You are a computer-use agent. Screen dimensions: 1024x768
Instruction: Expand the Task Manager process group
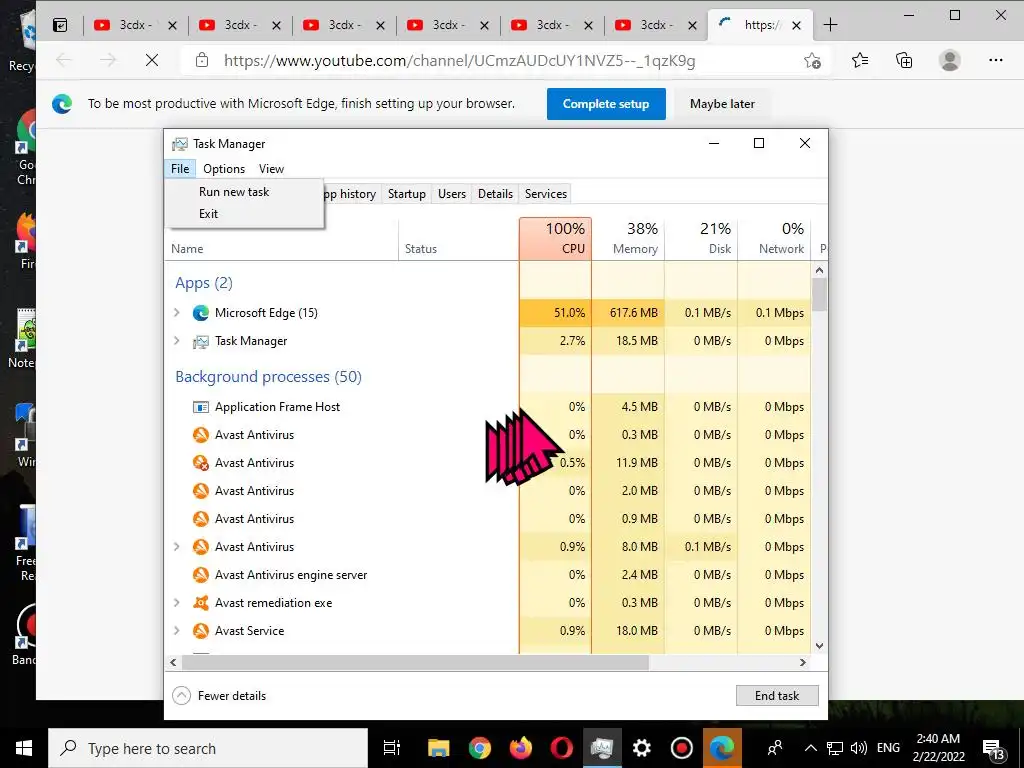click(x=176, y=341)
